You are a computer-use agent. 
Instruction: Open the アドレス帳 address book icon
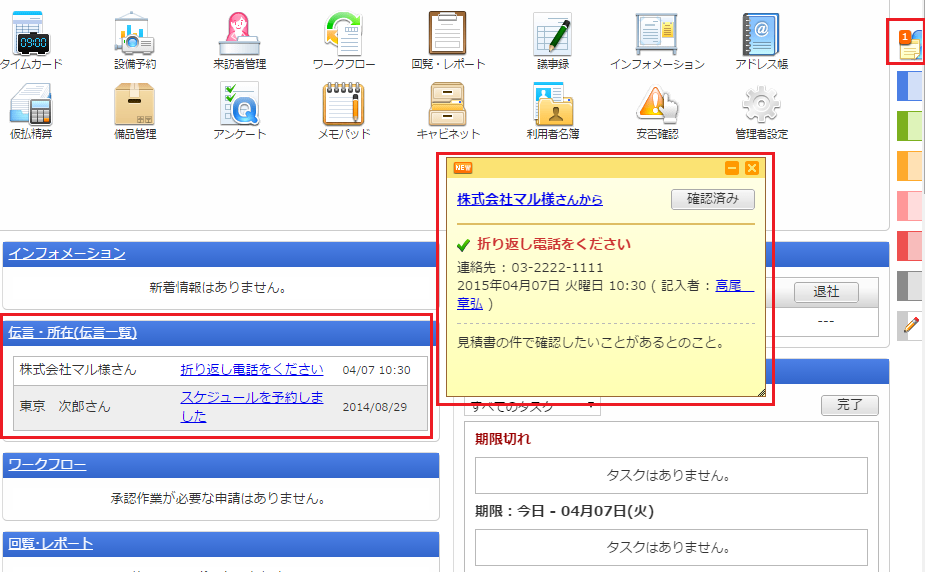[761, 36]
